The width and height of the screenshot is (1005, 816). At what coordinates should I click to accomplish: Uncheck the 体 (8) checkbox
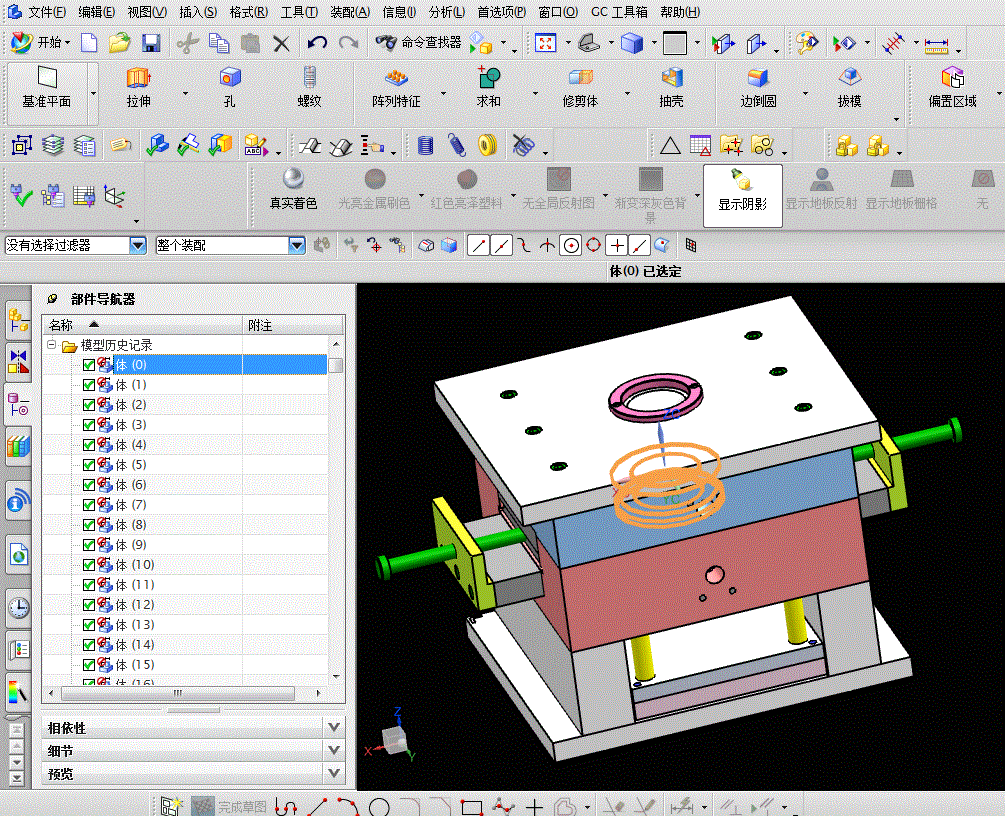pos(89,525)
